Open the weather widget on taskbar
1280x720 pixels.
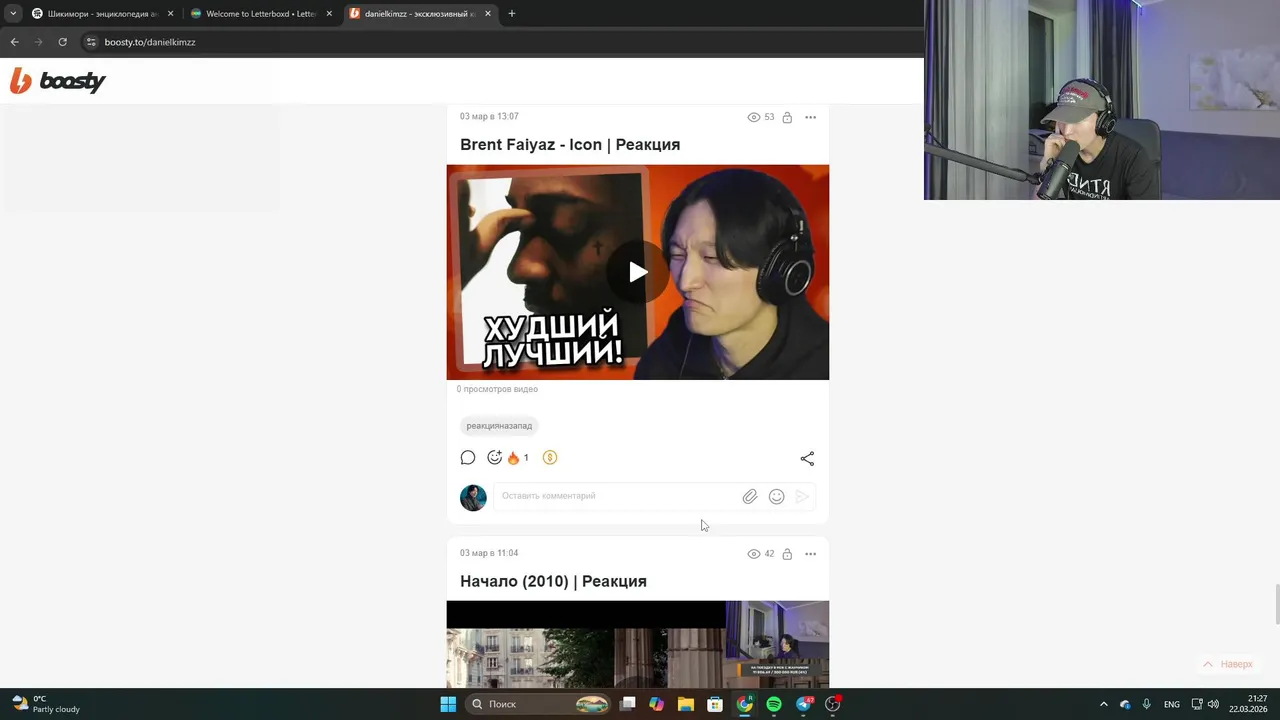coord(45,704)
